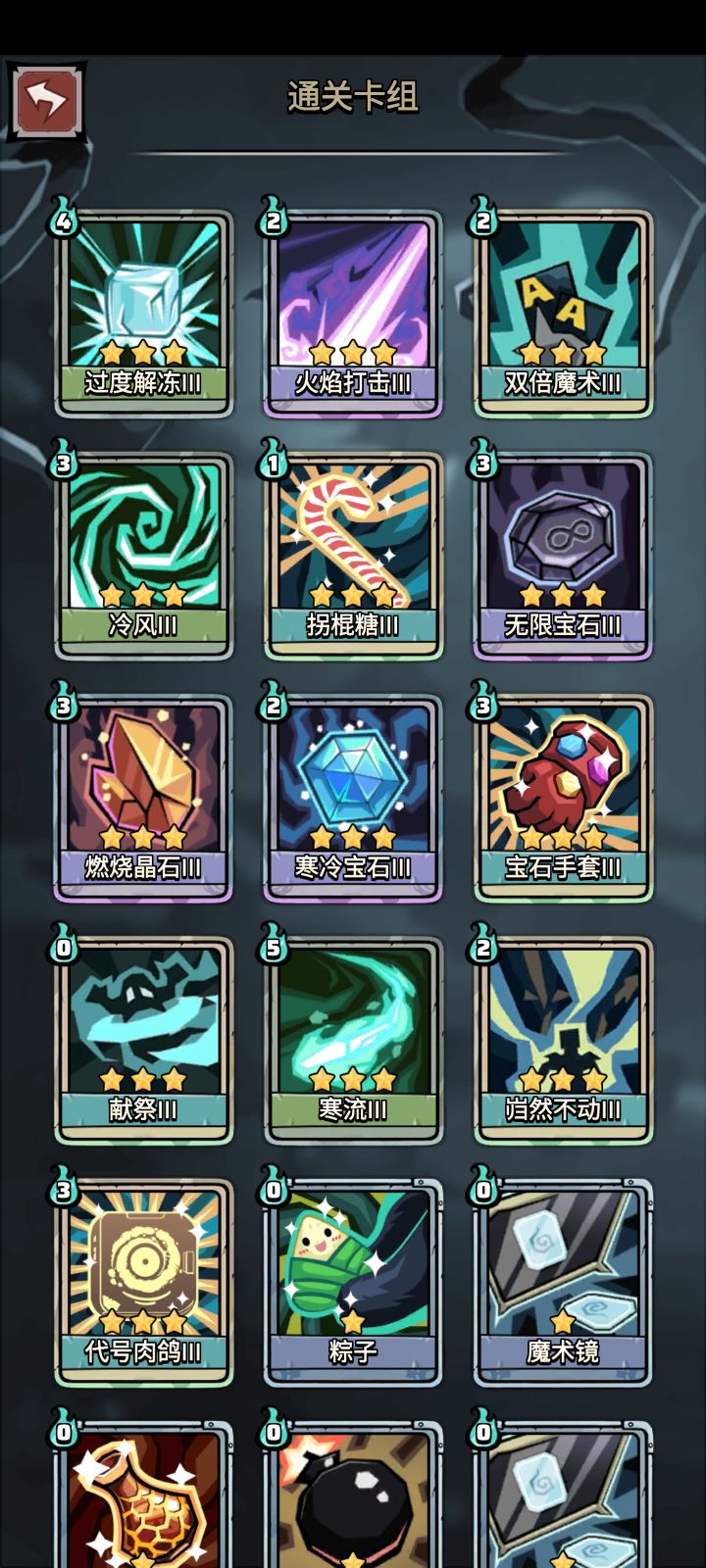Tap the 寒流III cost-5 card
The image size is (706, 1568).
353,1040
